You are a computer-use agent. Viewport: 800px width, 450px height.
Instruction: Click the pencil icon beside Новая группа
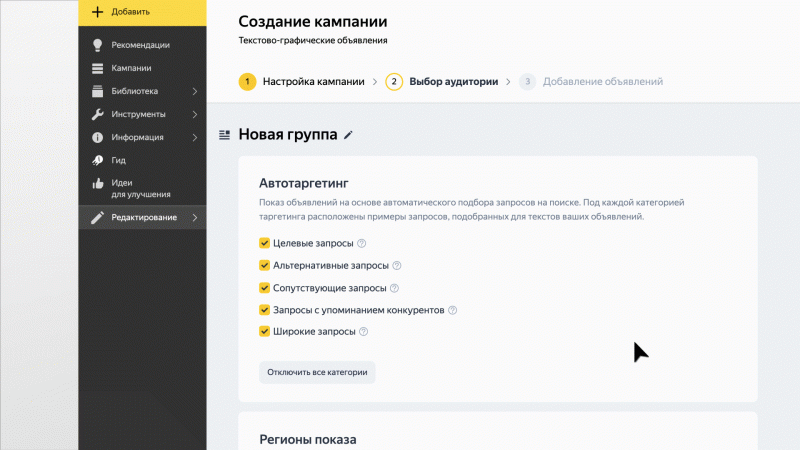pos(348,135)
